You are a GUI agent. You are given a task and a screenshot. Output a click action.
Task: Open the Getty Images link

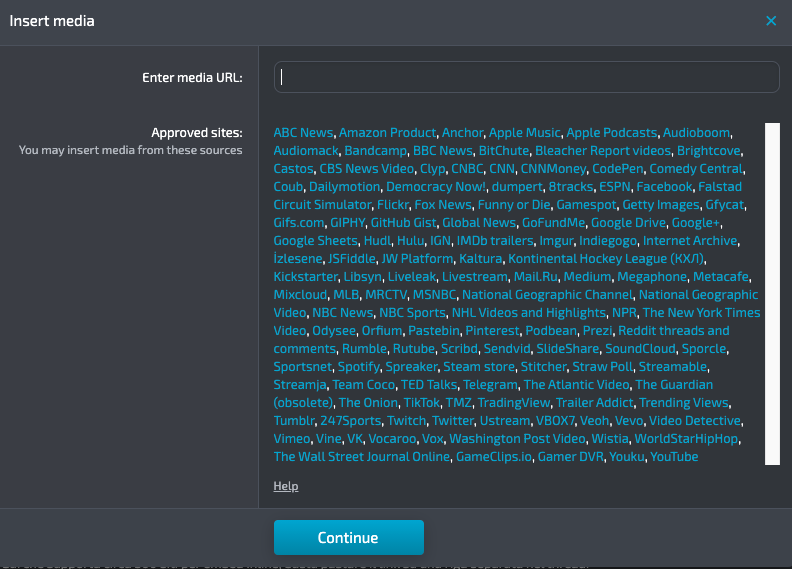click(x=661, y=205)
